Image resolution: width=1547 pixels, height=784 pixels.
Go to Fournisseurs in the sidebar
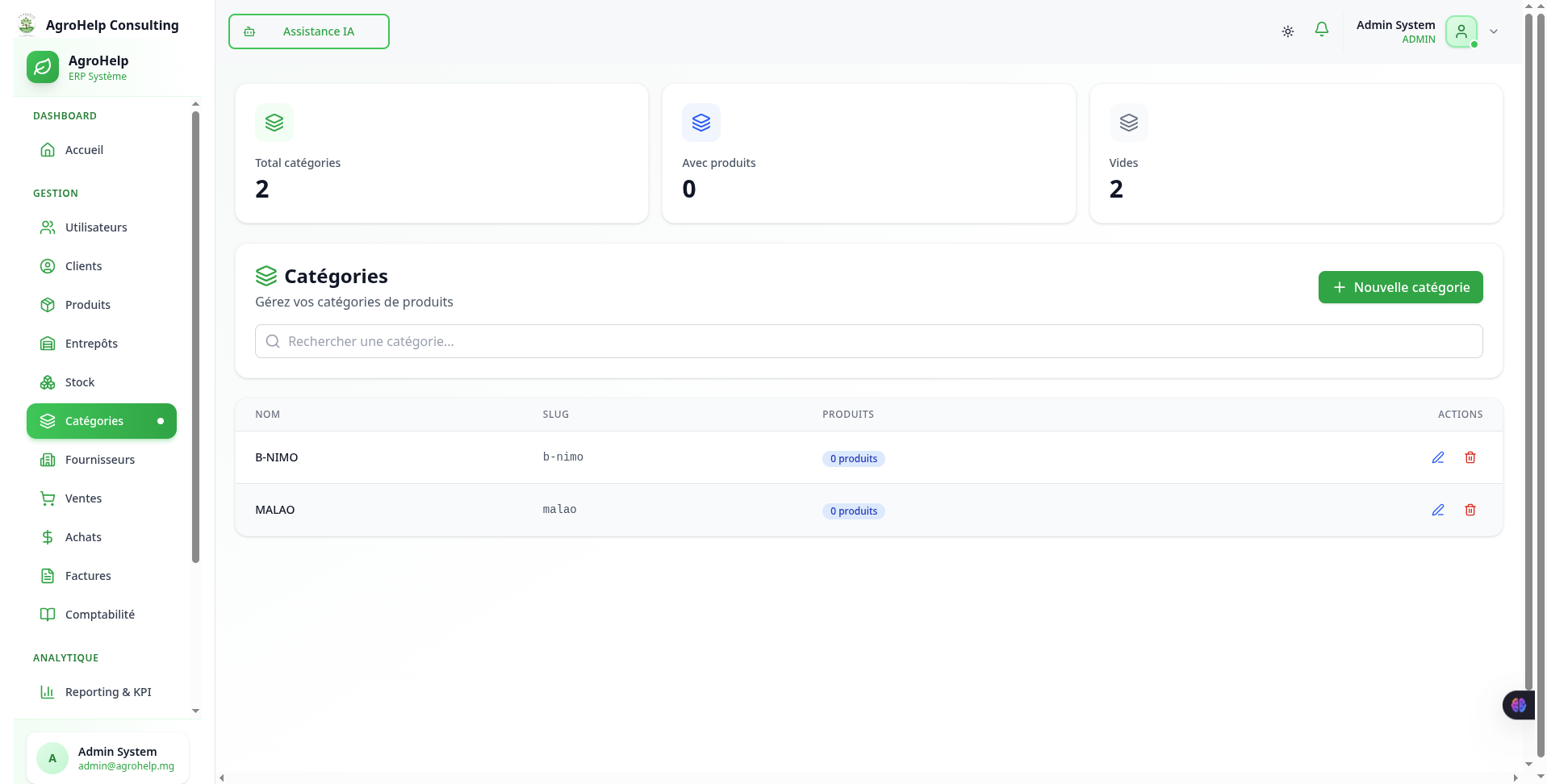(x=100, y=460)
